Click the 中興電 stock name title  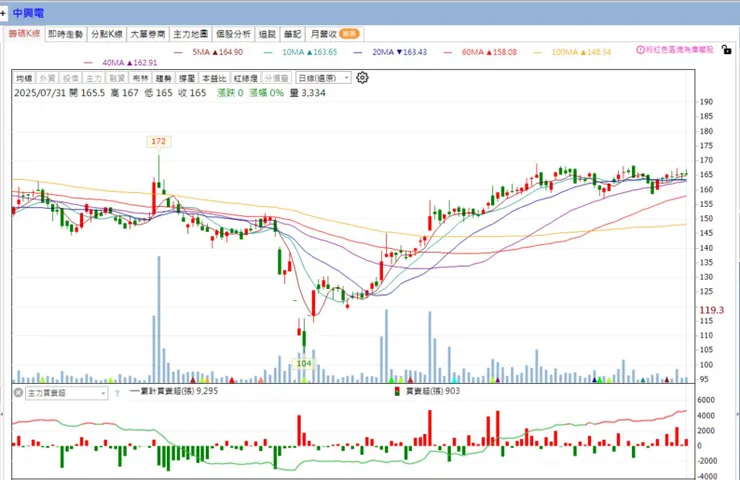pyautogui.click(x=28, y=13)
